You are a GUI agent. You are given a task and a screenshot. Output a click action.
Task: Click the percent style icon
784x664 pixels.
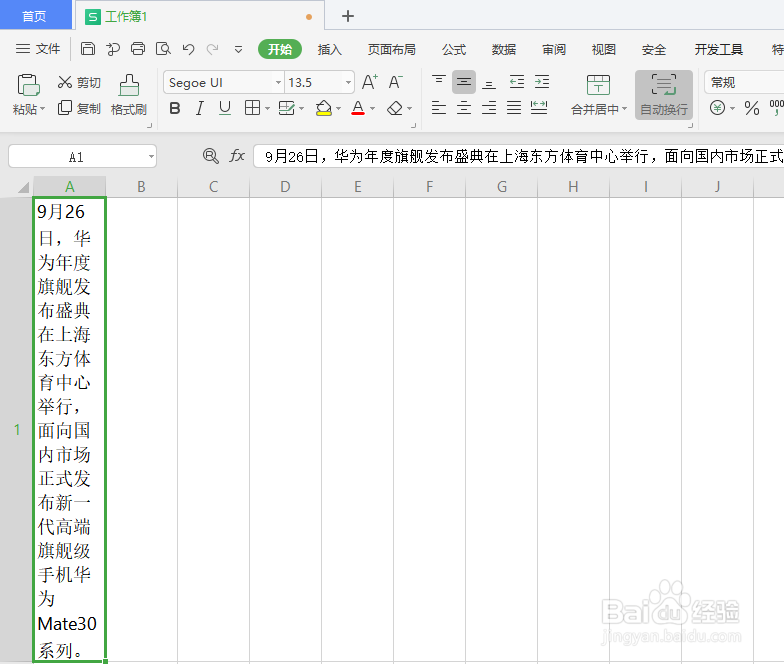click(x=752, y=108)
